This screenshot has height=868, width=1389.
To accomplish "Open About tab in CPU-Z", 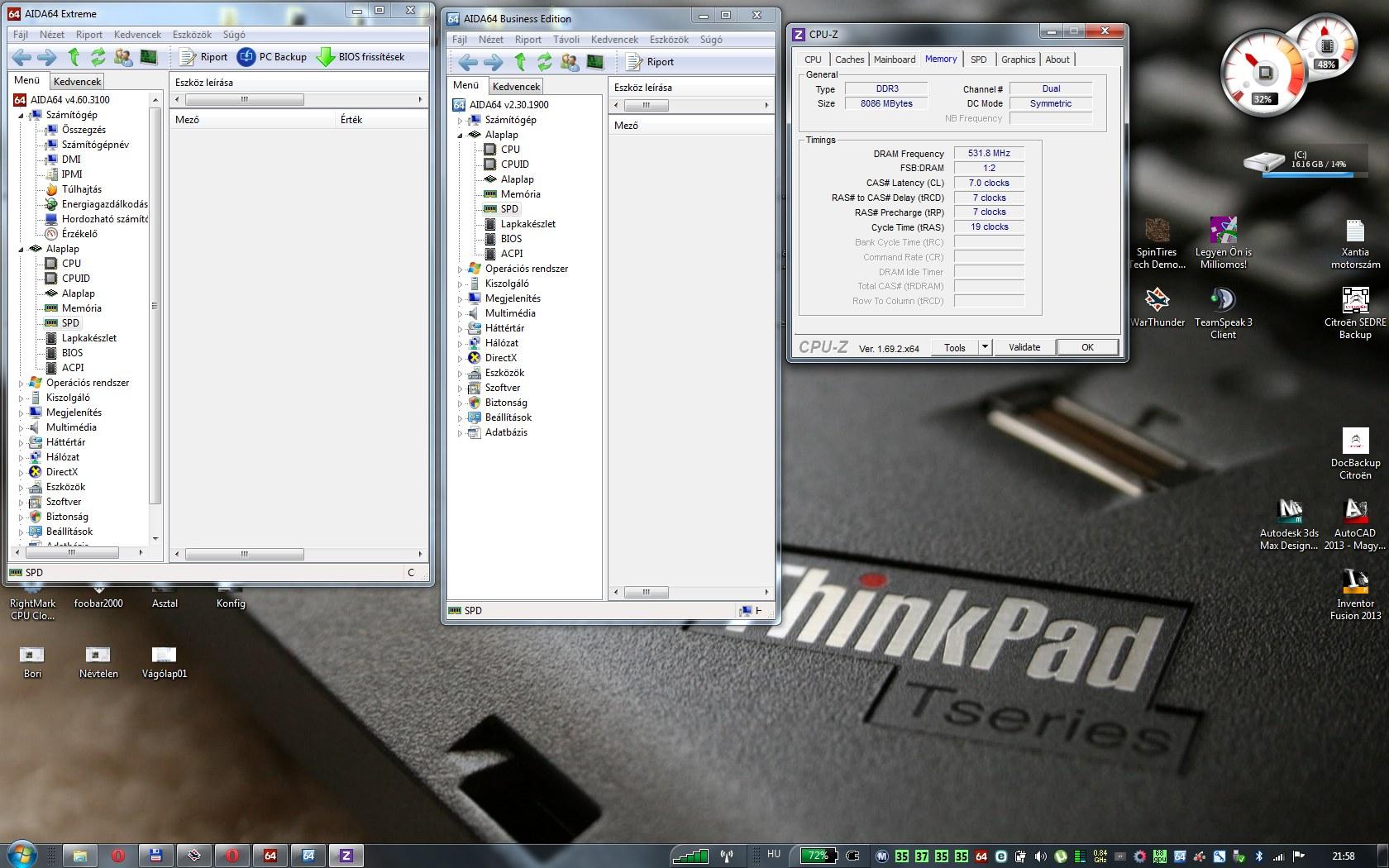I will [1057, 60].
